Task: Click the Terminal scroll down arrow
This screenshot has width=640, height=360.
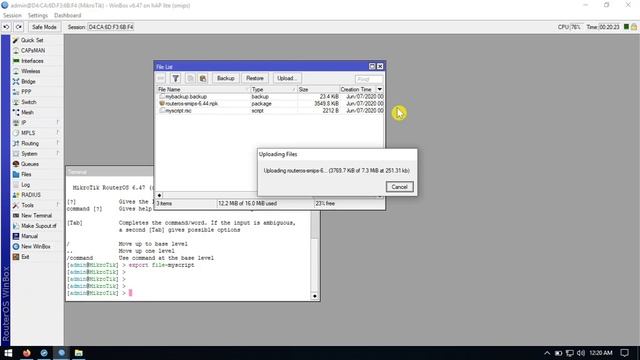Action: [315, 296]
